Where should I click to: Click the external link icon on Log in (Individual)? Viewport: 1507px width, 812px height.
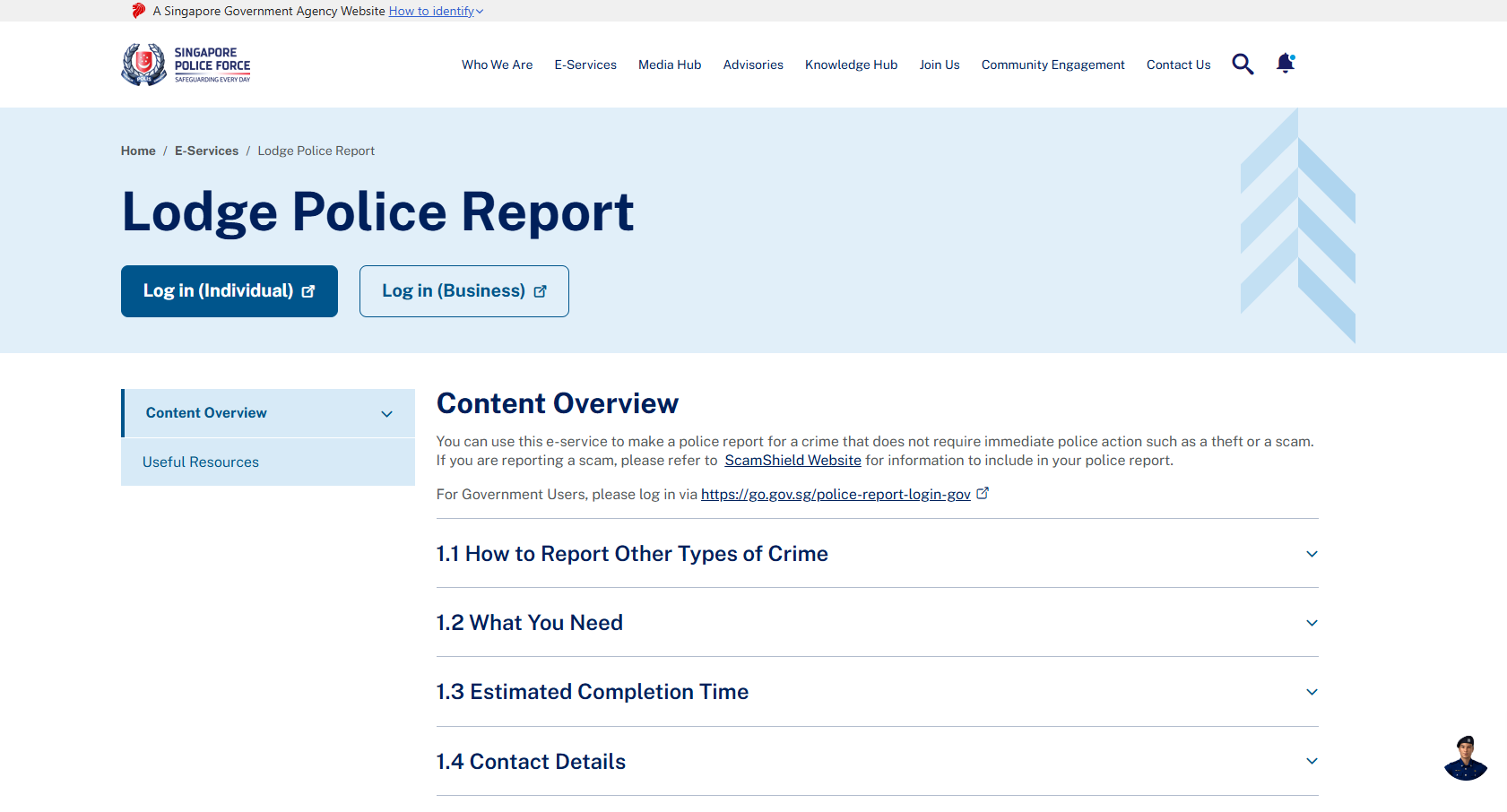(x=307, y=290)
